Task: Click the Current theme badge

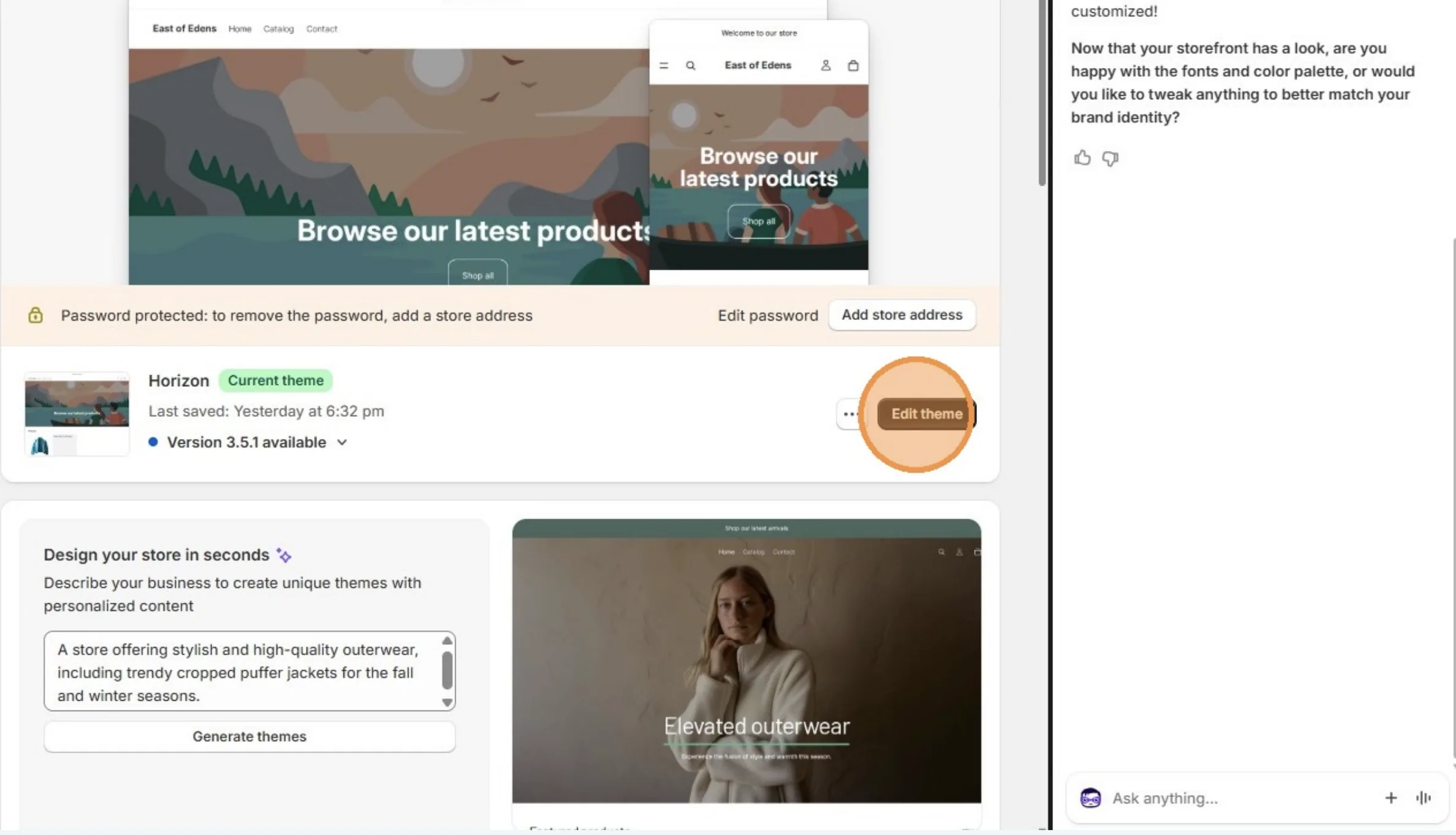Action: 275,380
